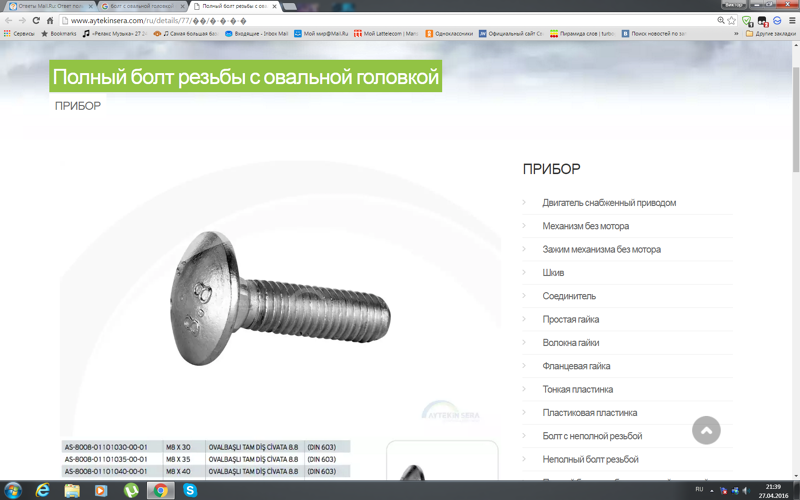Viewport: 800px width, 500px height.
Task: Click the taskbar clock showing 21:39
Action: click(773, 491)
